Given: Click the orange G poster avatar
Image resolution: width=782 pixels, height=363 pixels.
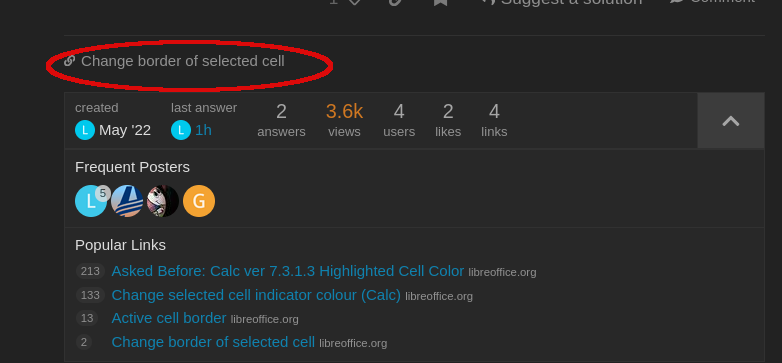Looking at the screenshot, I should pos(199,201).
